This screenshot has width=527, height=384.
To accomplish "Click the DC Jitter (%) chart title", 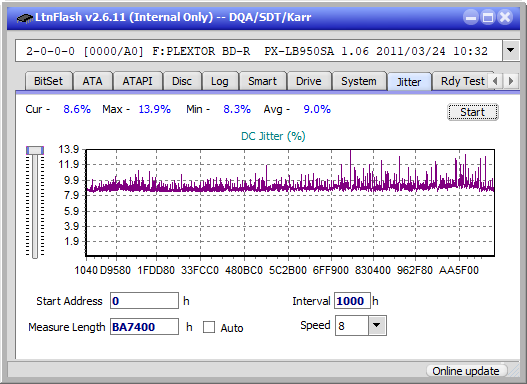I will 273,136.
